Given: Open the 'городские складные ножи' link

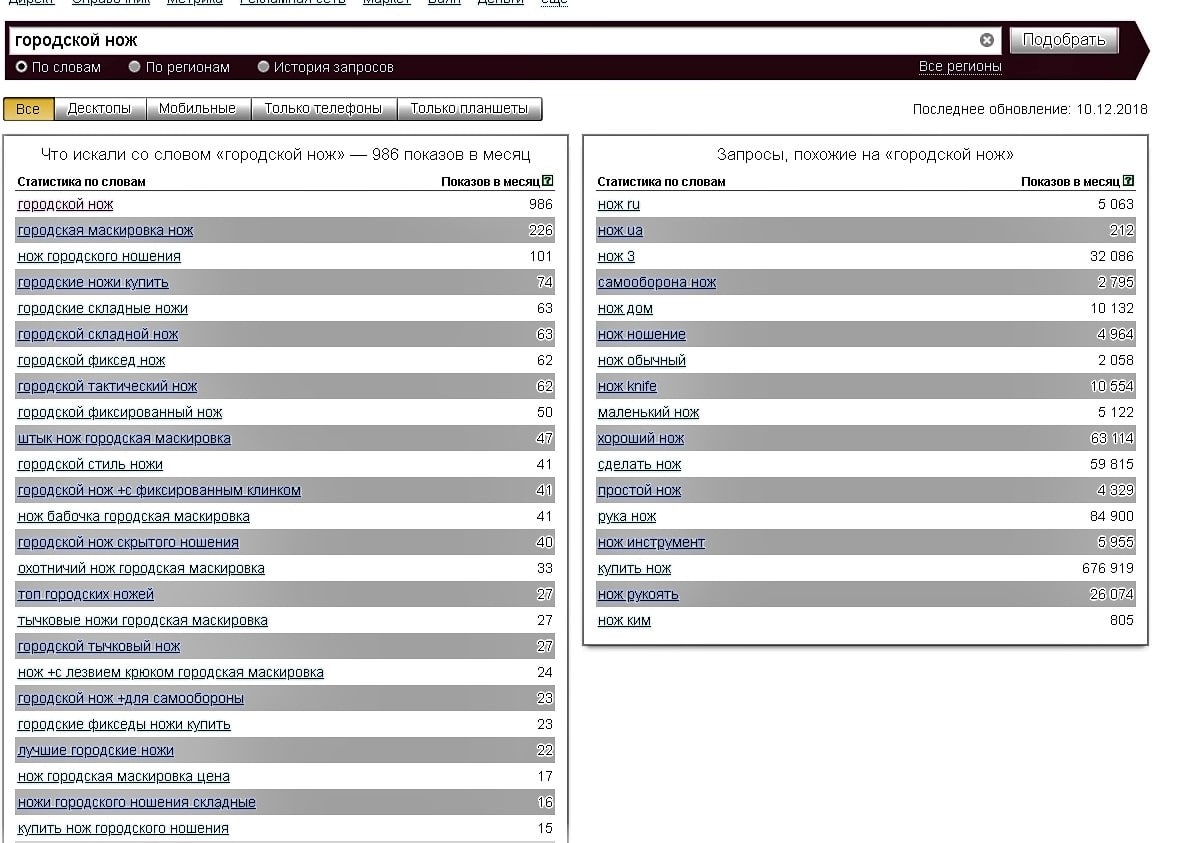Looking at the screenshot, I should pyautogui.click(x=103, y=308).
